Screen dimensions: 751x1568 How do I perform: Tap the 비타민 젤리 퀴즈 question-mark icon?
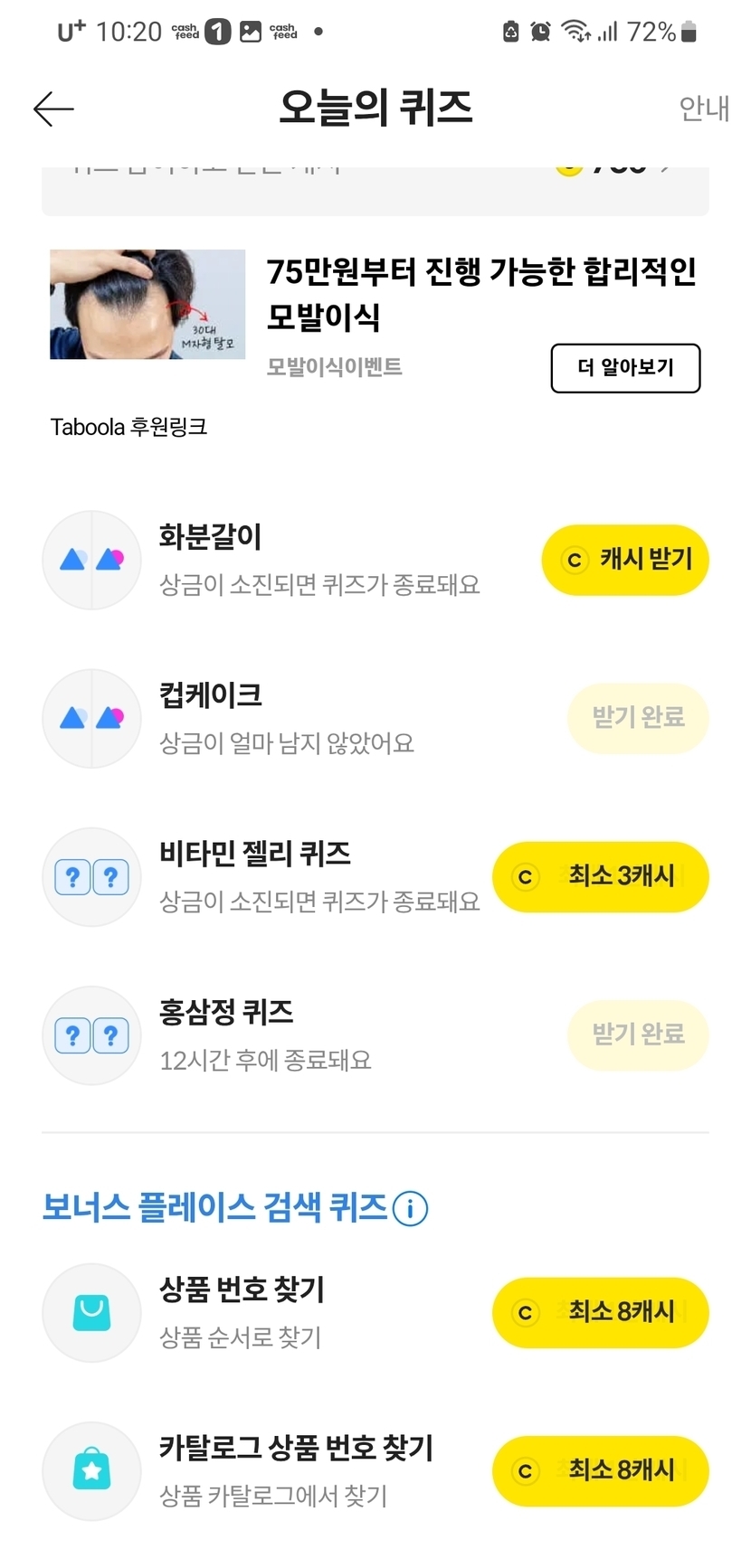click(91, 876)
